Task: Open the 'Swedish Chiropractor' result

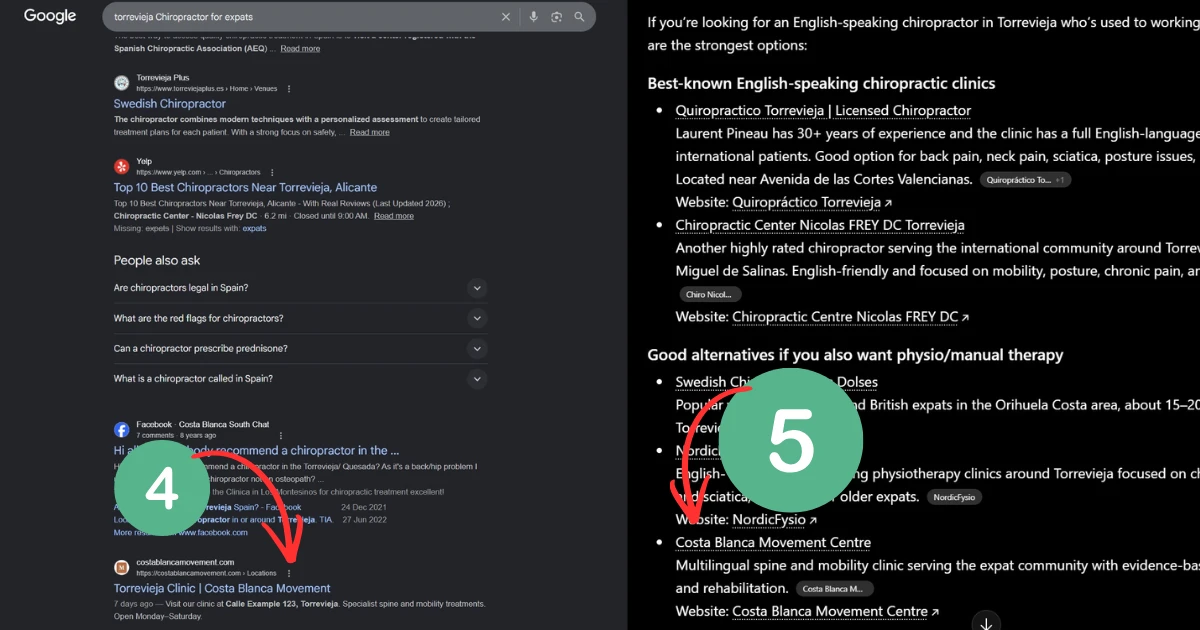Action: pos(170,104)
